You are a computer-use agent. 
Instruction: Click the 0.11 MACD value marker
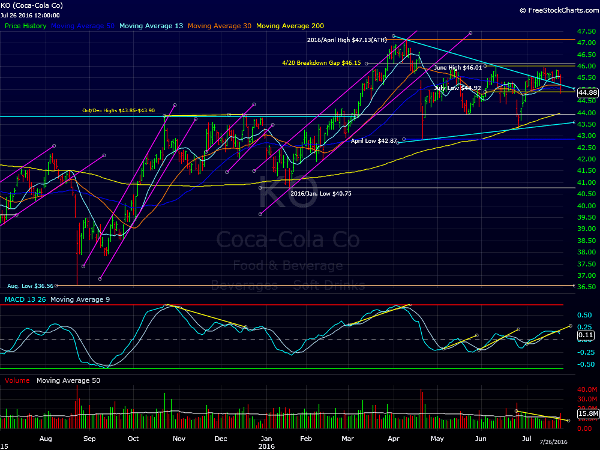pyautogui.click(x=585, y=335)
